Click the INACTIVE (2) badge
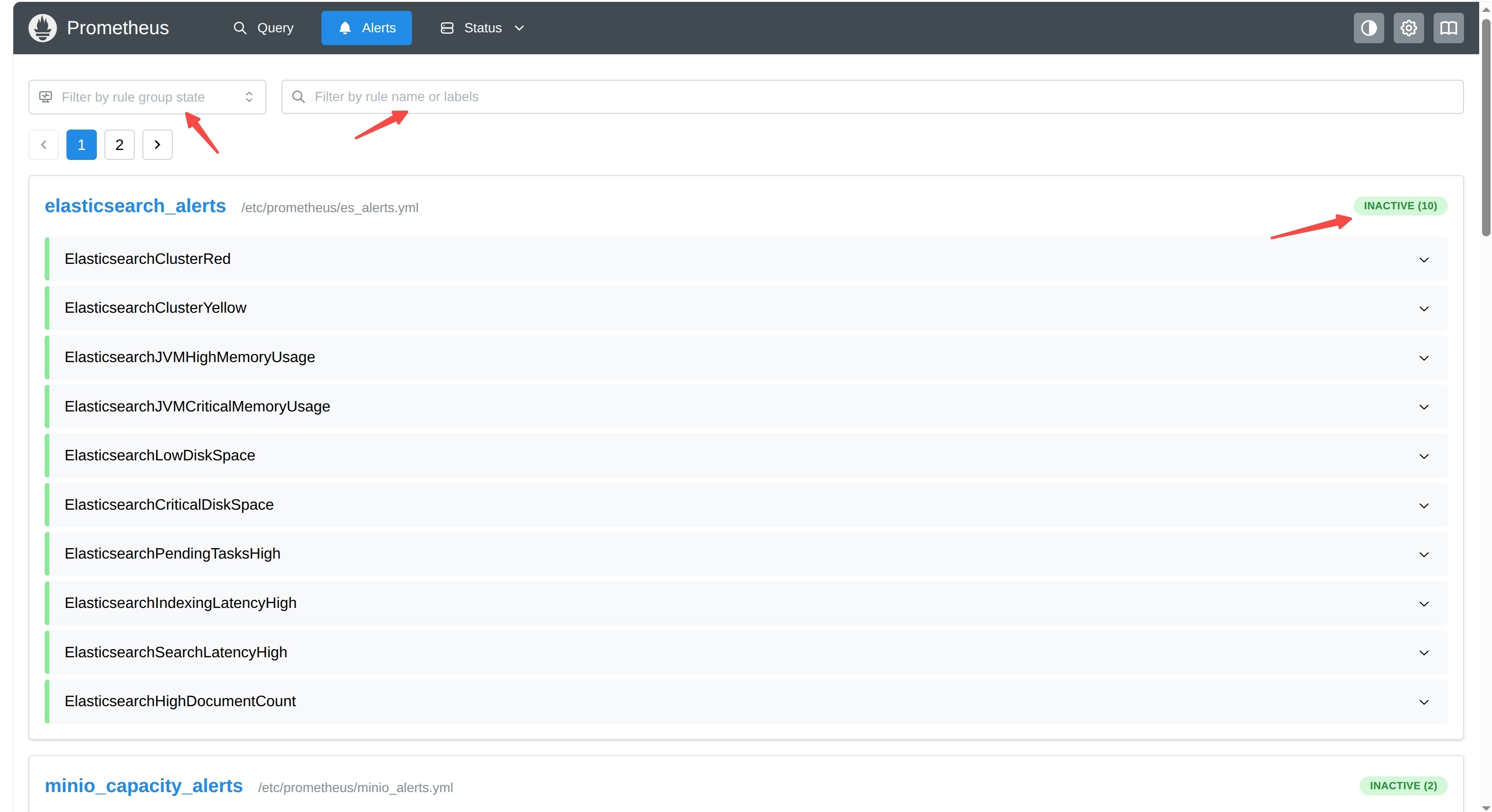This screenshot has height=812, width=1492. [1403, 786]
